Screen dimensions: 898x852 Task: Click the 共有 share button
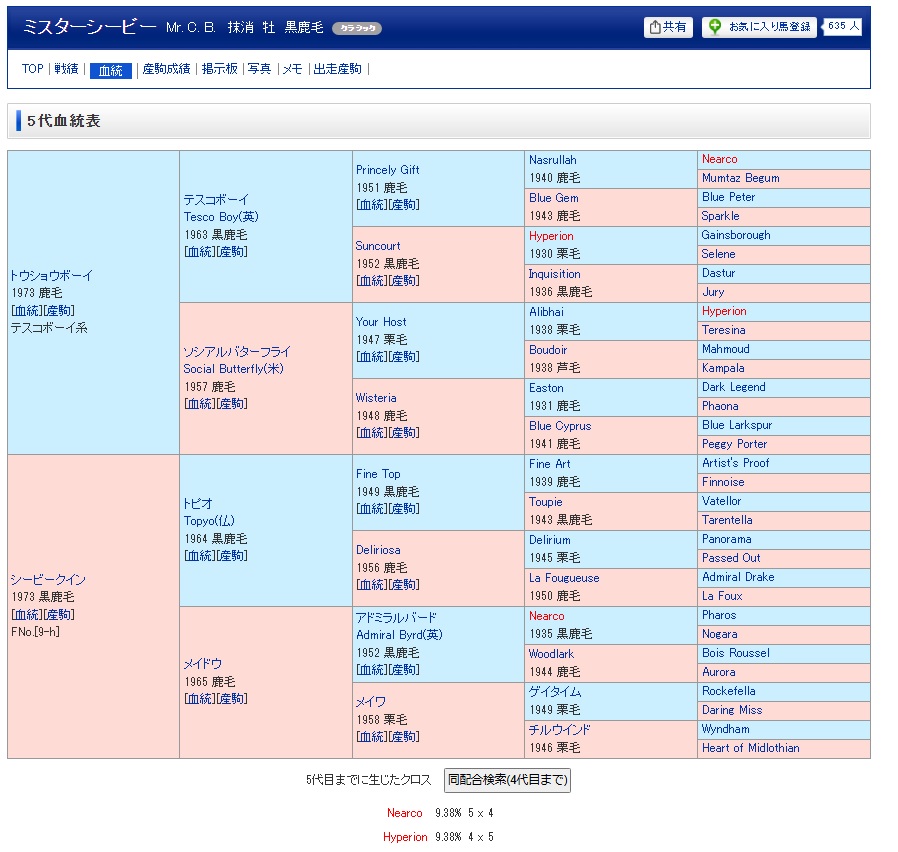[x=668, y=27]
